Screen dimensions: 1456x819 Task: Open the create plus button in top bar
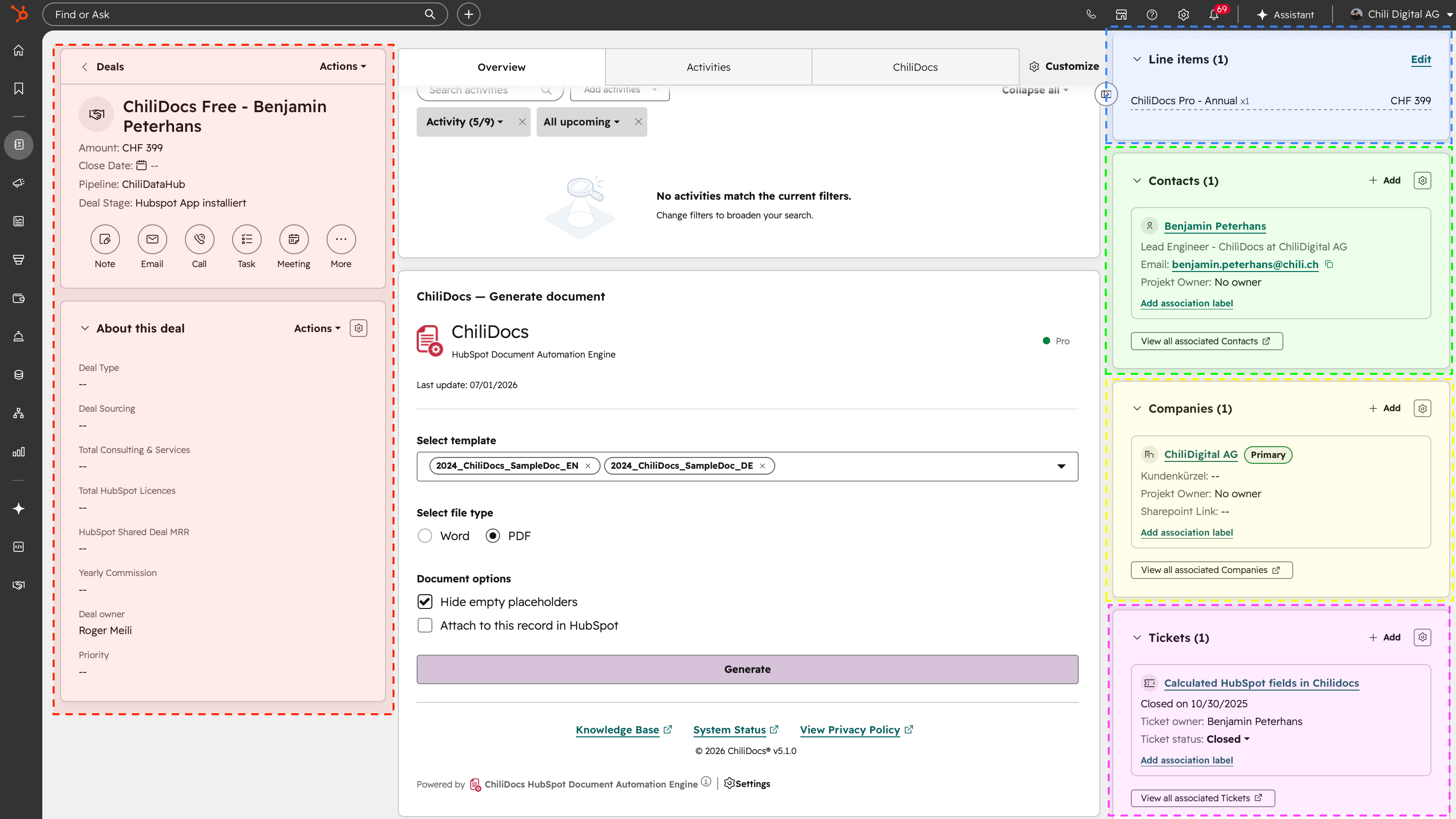point(469,15)
